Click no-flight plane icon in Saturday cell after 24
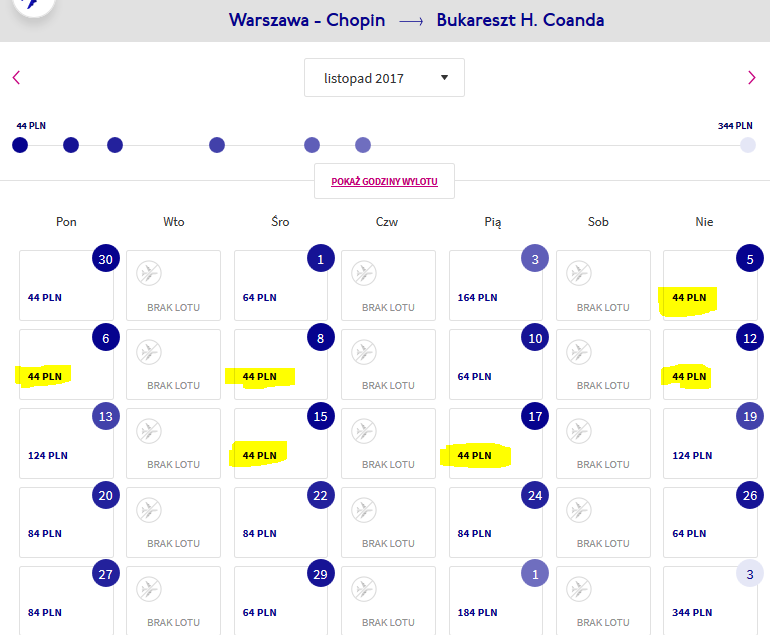The height and width of the screenshot is (635, 770). [579, 510]
